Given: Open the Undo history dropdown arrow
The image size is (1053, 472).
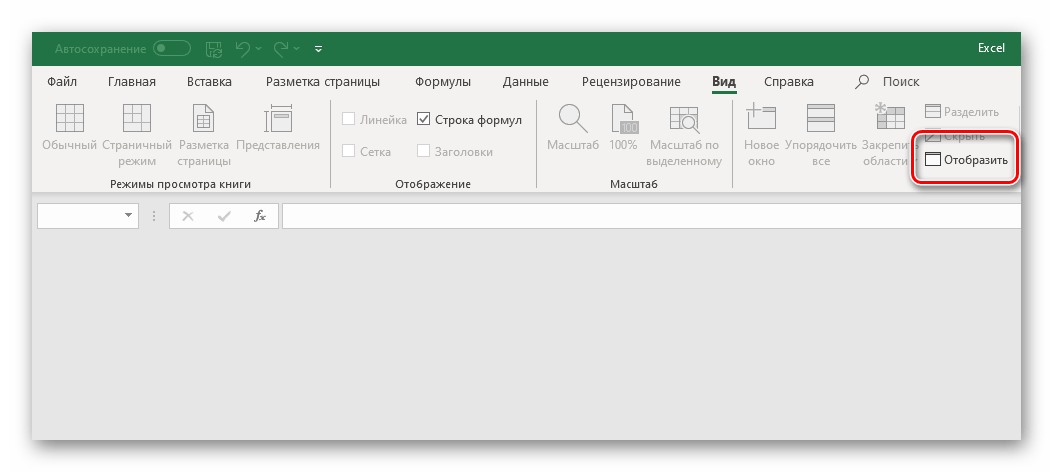Looking at the screenshot, I should [x=259, y=48].
